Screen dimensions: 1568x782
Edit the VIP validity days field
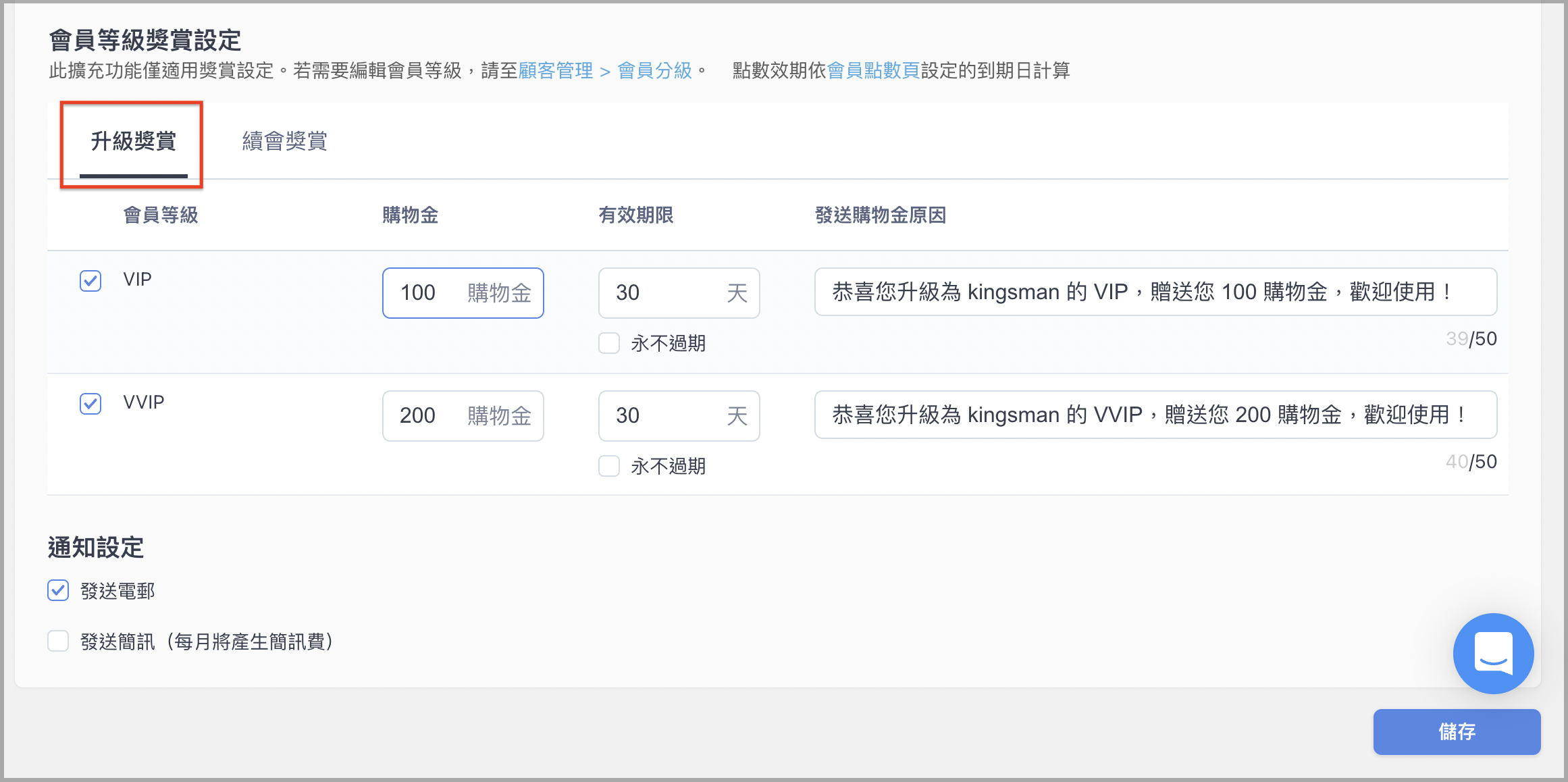click(679, 293)
